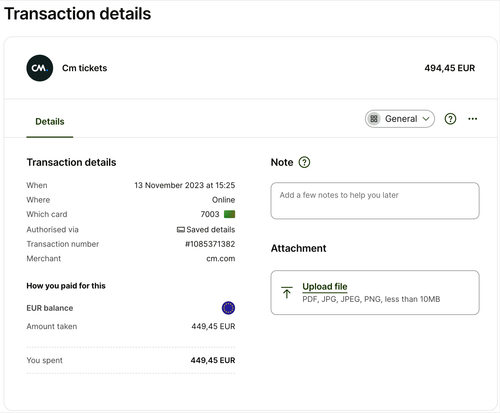Click the Transaction number label
Image resolution: width=500 pixels, height=413 pixels.
pos(63,244)
